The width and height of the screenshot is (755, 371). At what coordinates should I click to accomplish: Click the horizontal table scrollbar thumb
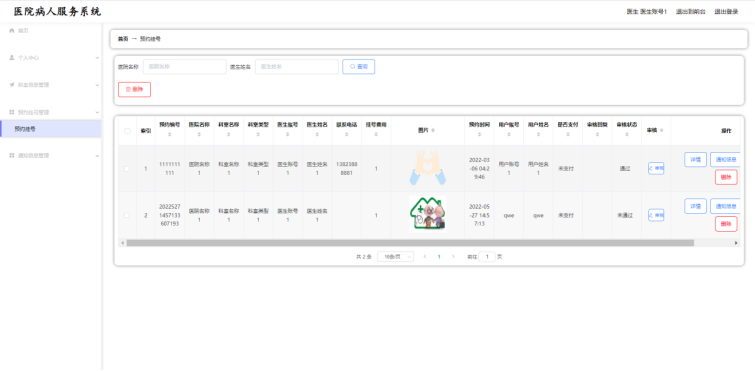(x=410, y=243)
